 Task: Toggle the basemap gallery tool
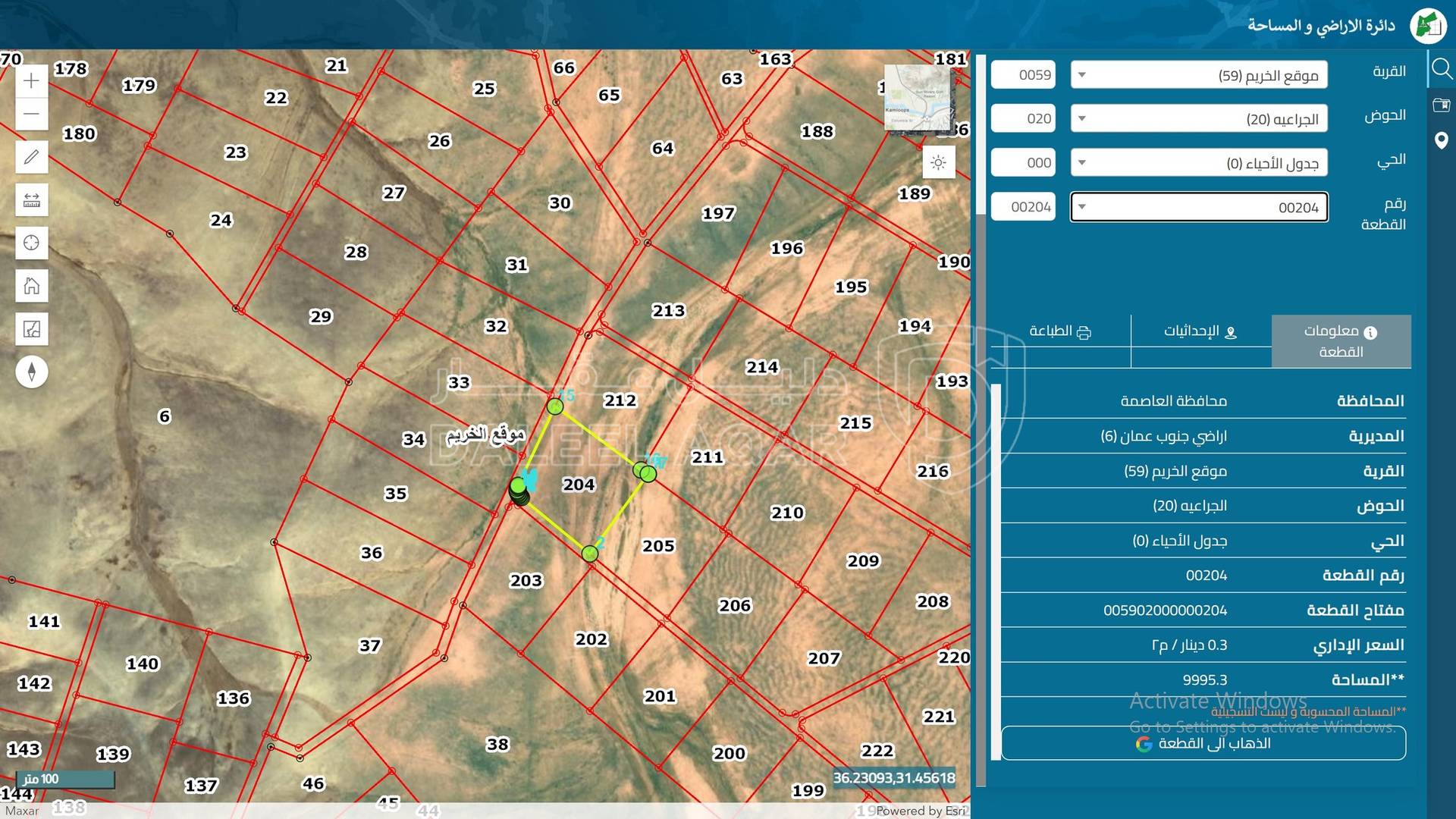pos(31,329)
